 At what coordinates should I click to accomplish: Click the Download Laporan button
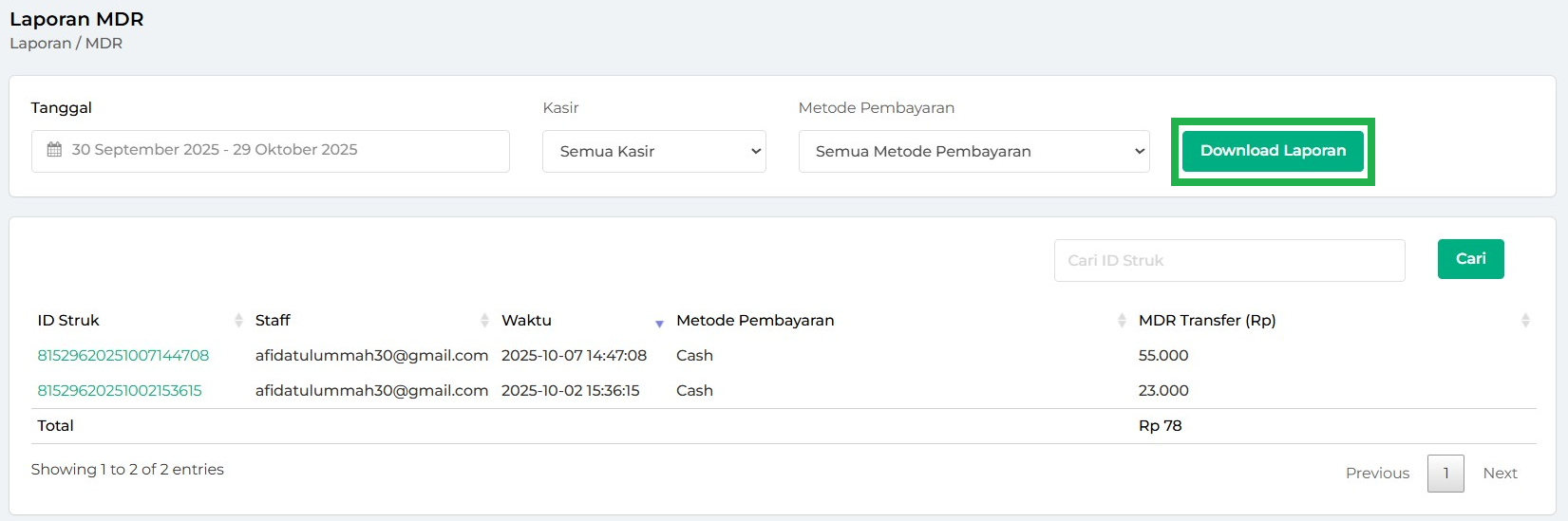point(1273,151)
